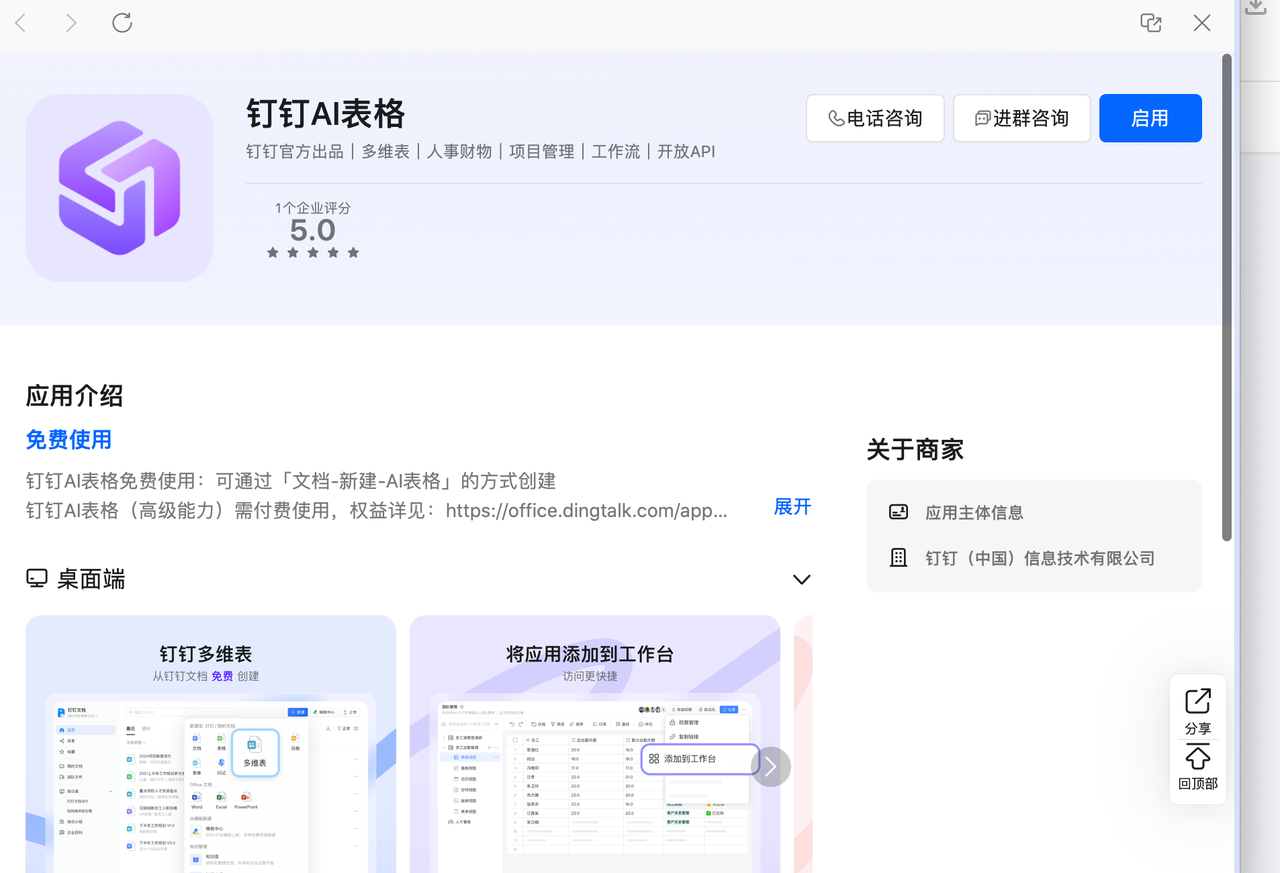Click the 电话咨询 button
The height and width of the screenshot is (873, 1280).
(x=875, y=118)
